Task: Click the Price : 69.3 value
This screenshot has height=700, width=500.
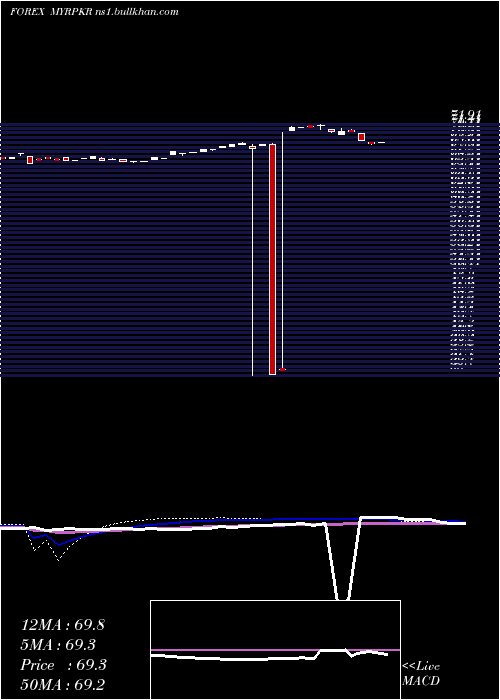Action: 63,665
